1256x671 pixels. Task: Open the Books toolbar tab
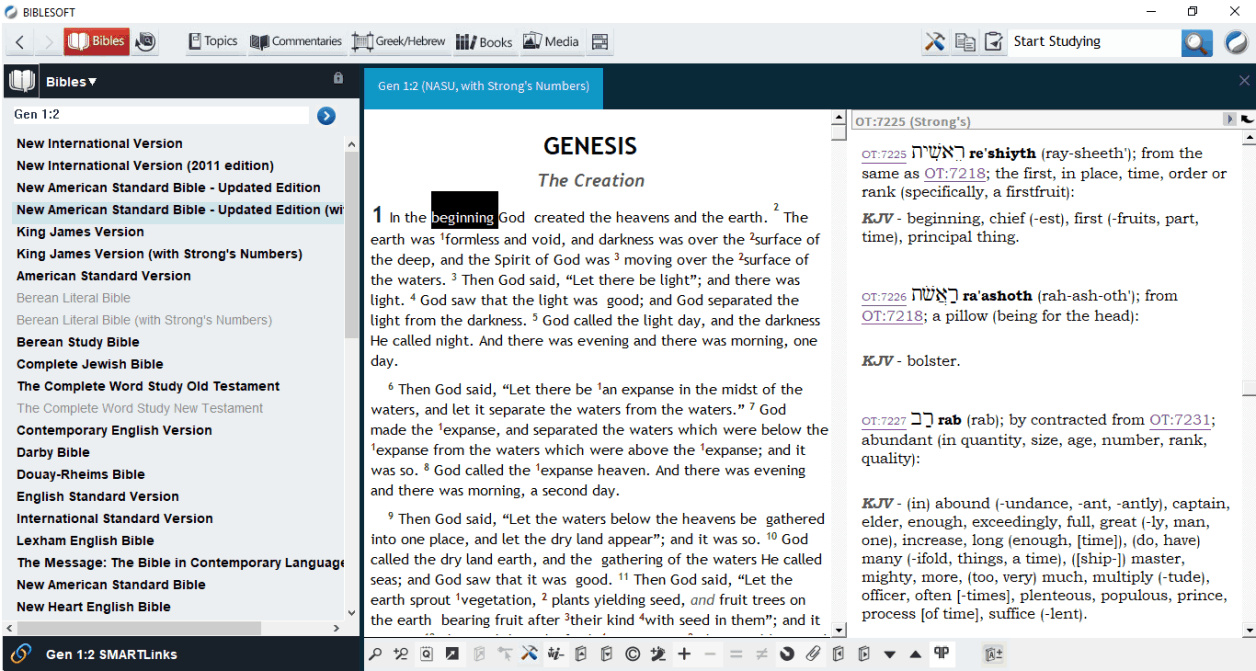pyautogui.click(x=484, y=42)
